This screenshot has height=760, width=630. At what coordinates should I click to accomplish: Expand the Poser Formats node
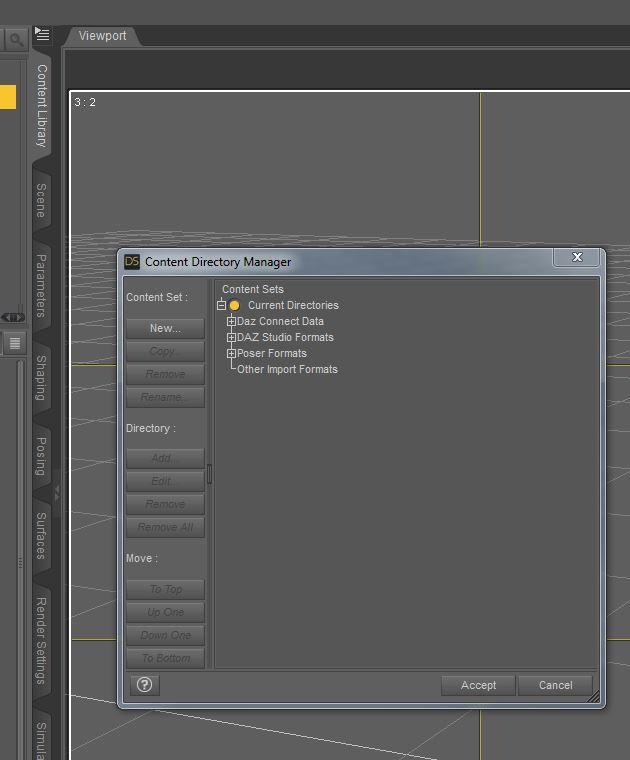point(231,353)
